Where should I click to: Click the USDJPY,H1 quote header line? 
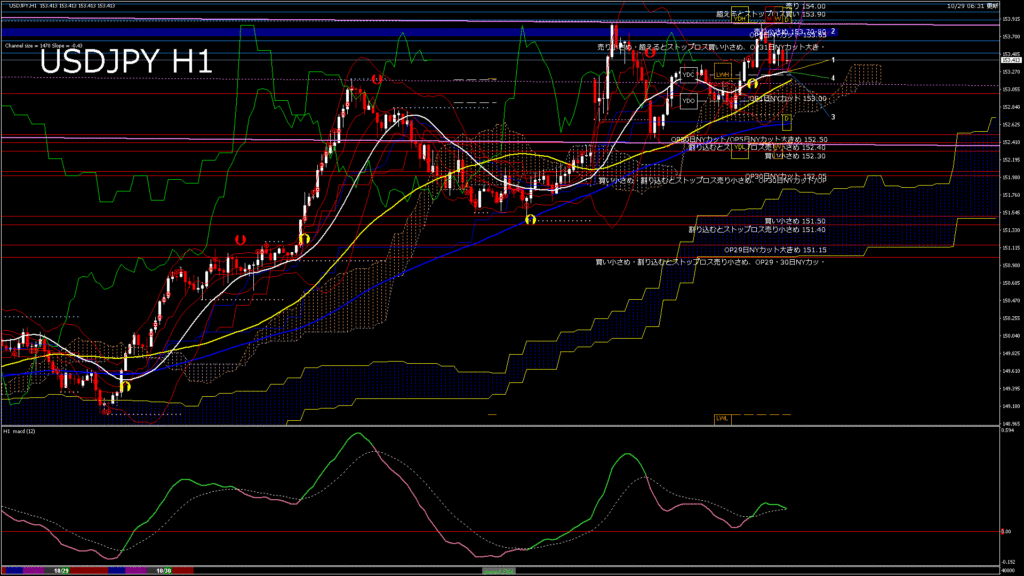coord(62,6)
